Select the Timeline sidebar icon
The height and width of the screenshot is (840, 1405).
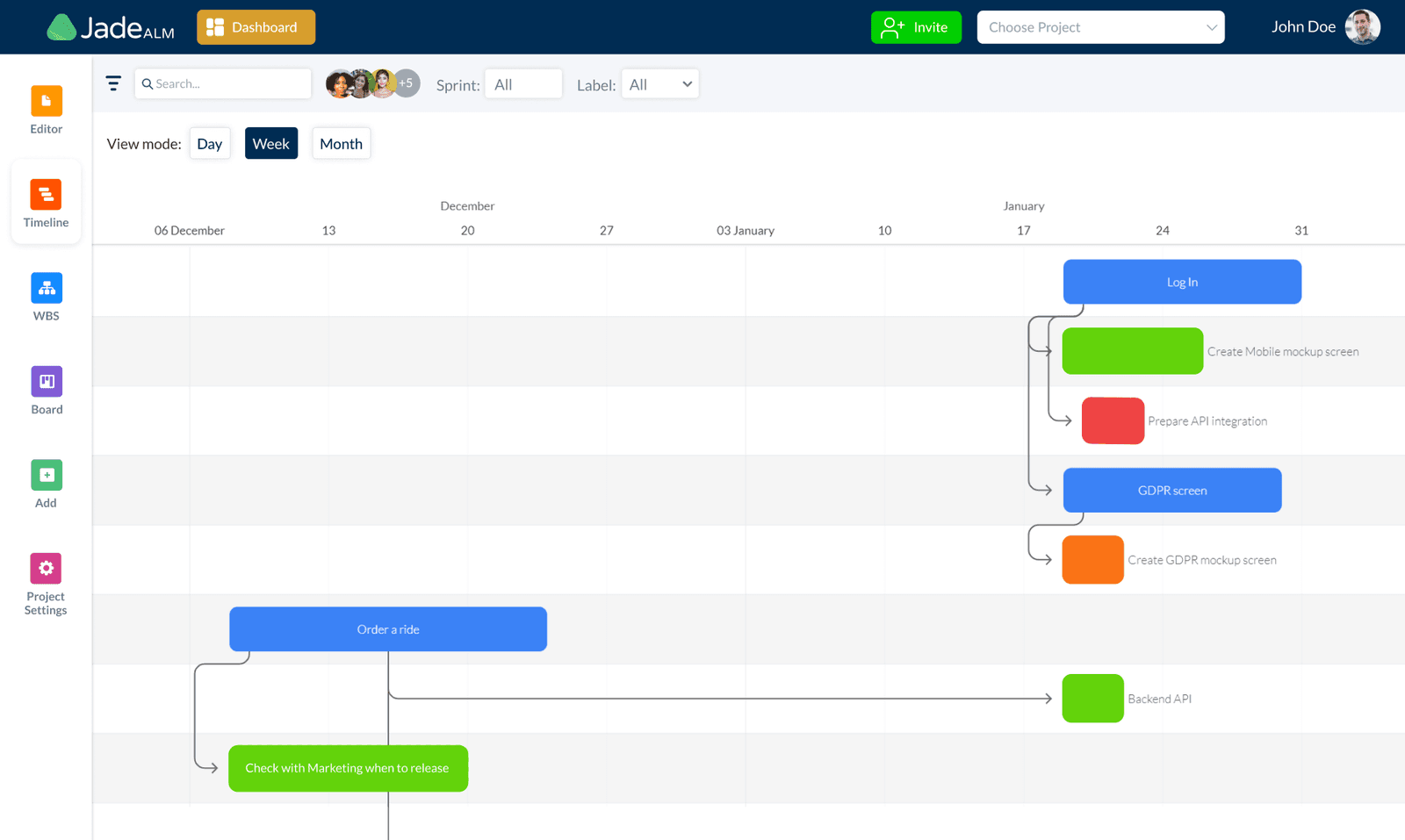point(46,195)
